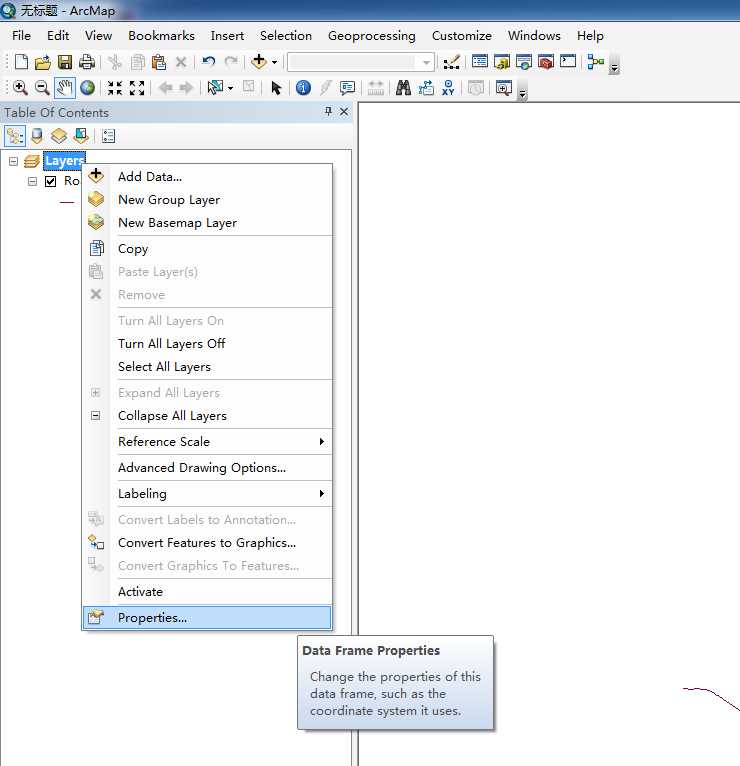Screen dimensions: 740x766
Task: Select New Group Layer menu entry
Action: click(207, 199)
